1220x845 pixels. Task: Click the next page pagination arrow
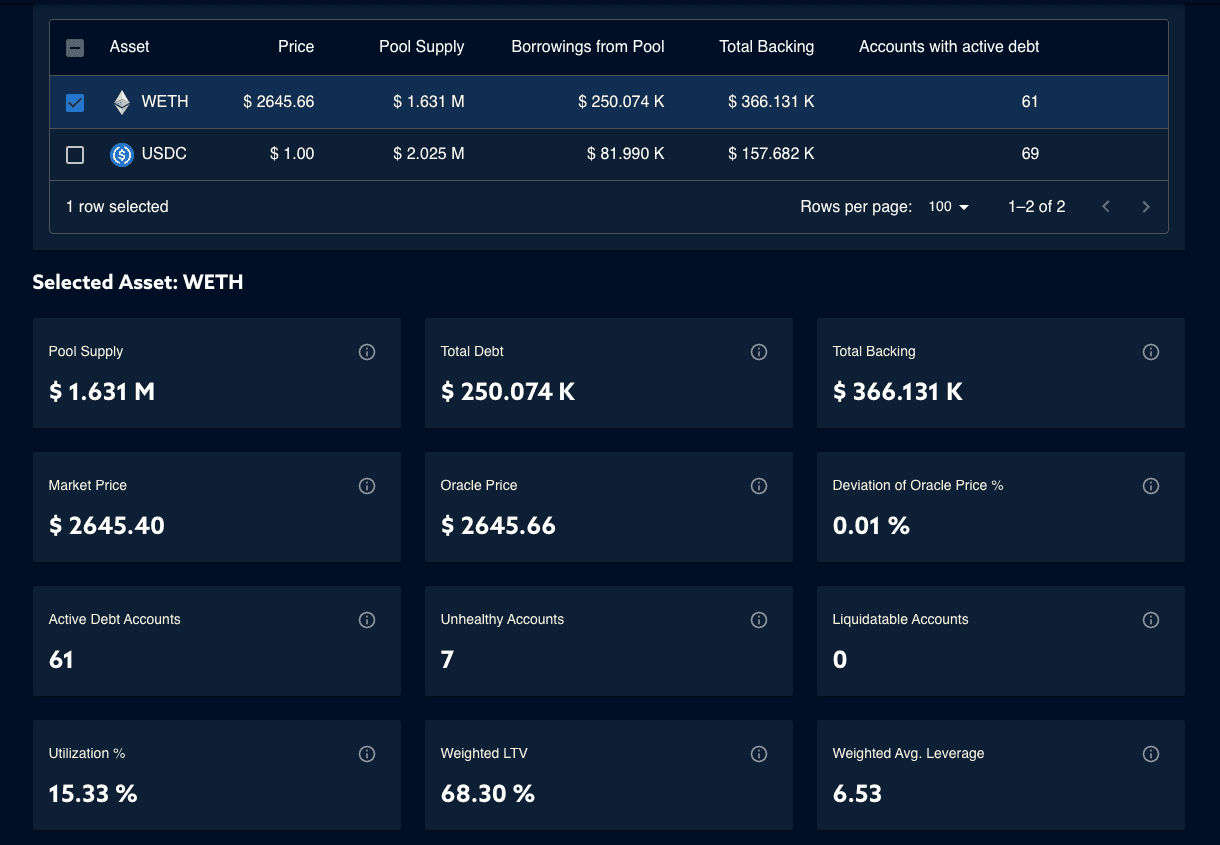tap(1146, 207)
